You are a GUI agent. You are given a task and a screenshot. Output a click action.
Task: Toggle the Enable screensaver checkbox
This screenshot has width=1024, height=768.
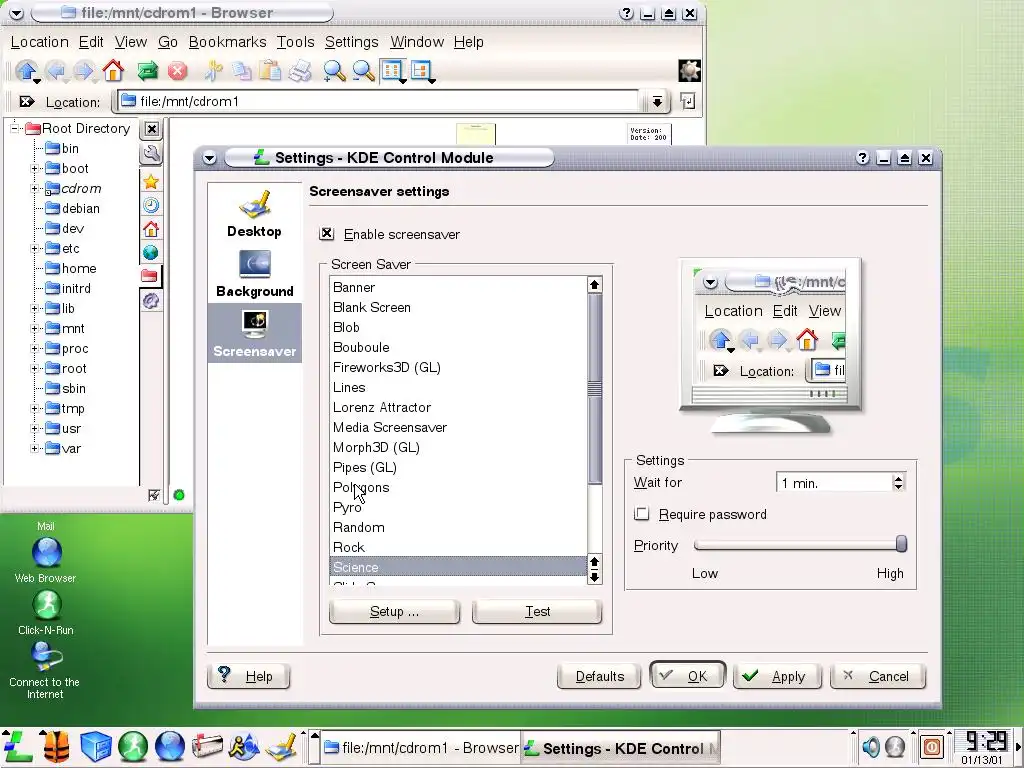point(327,234)
